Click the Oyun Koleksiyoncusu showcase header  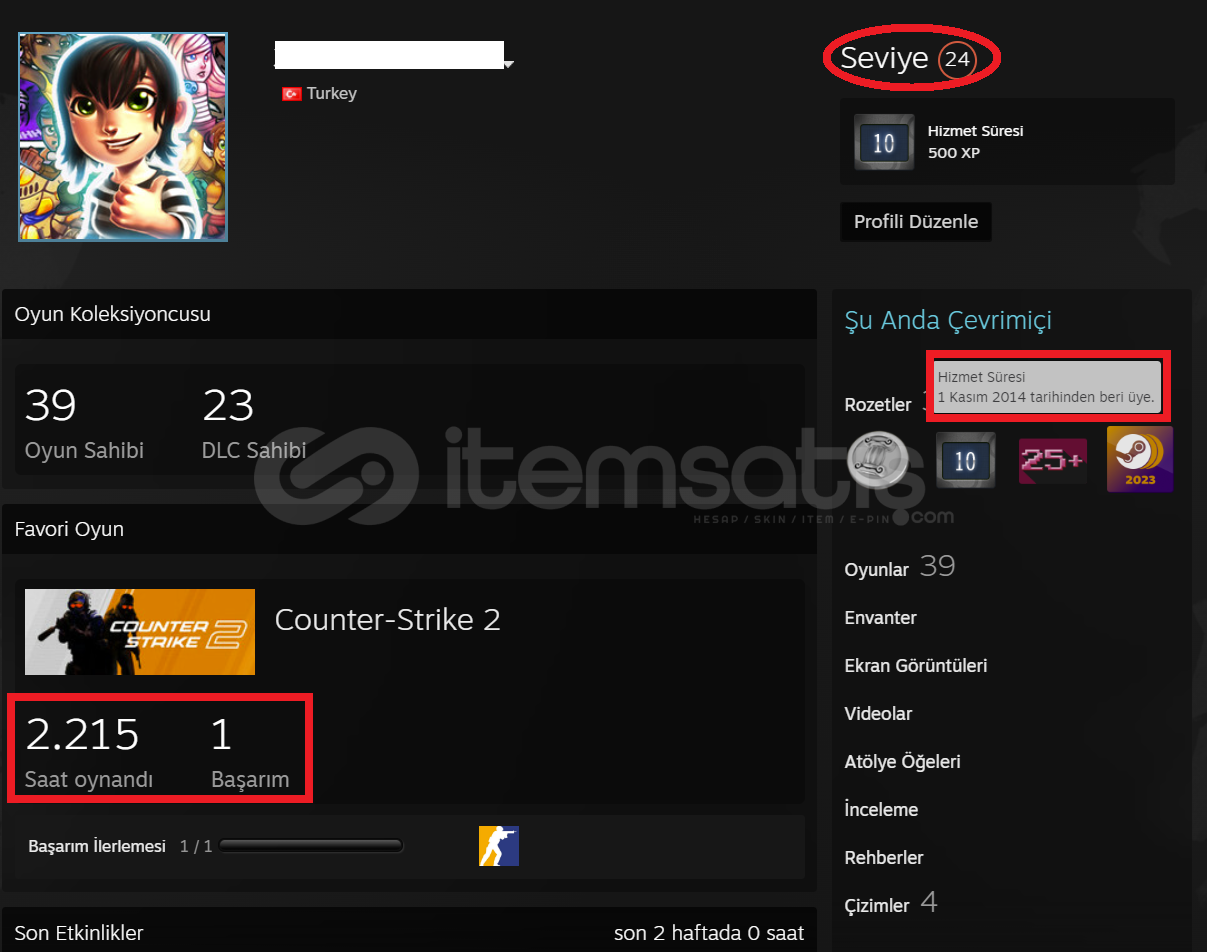point(410,314)
